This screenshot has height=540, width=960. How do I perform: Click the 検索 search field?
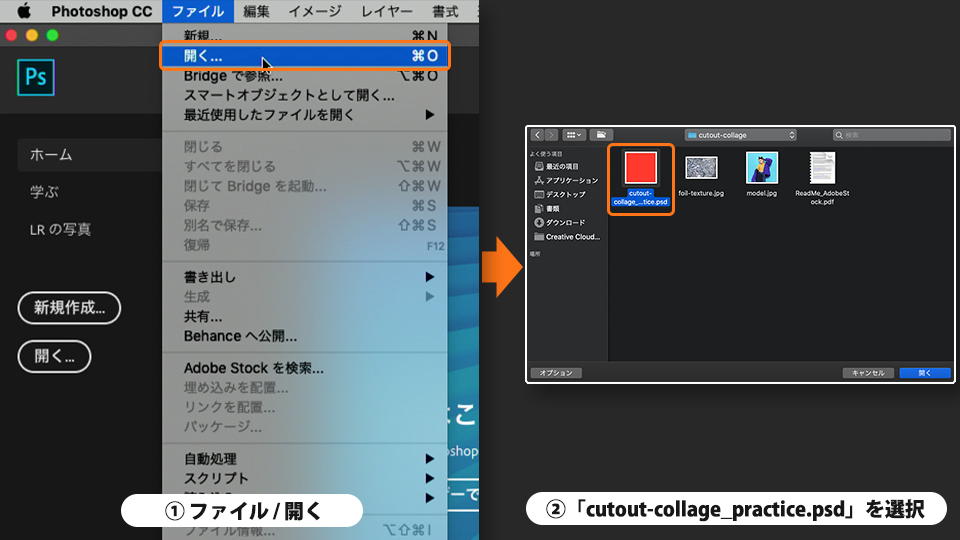click(891, 135)
